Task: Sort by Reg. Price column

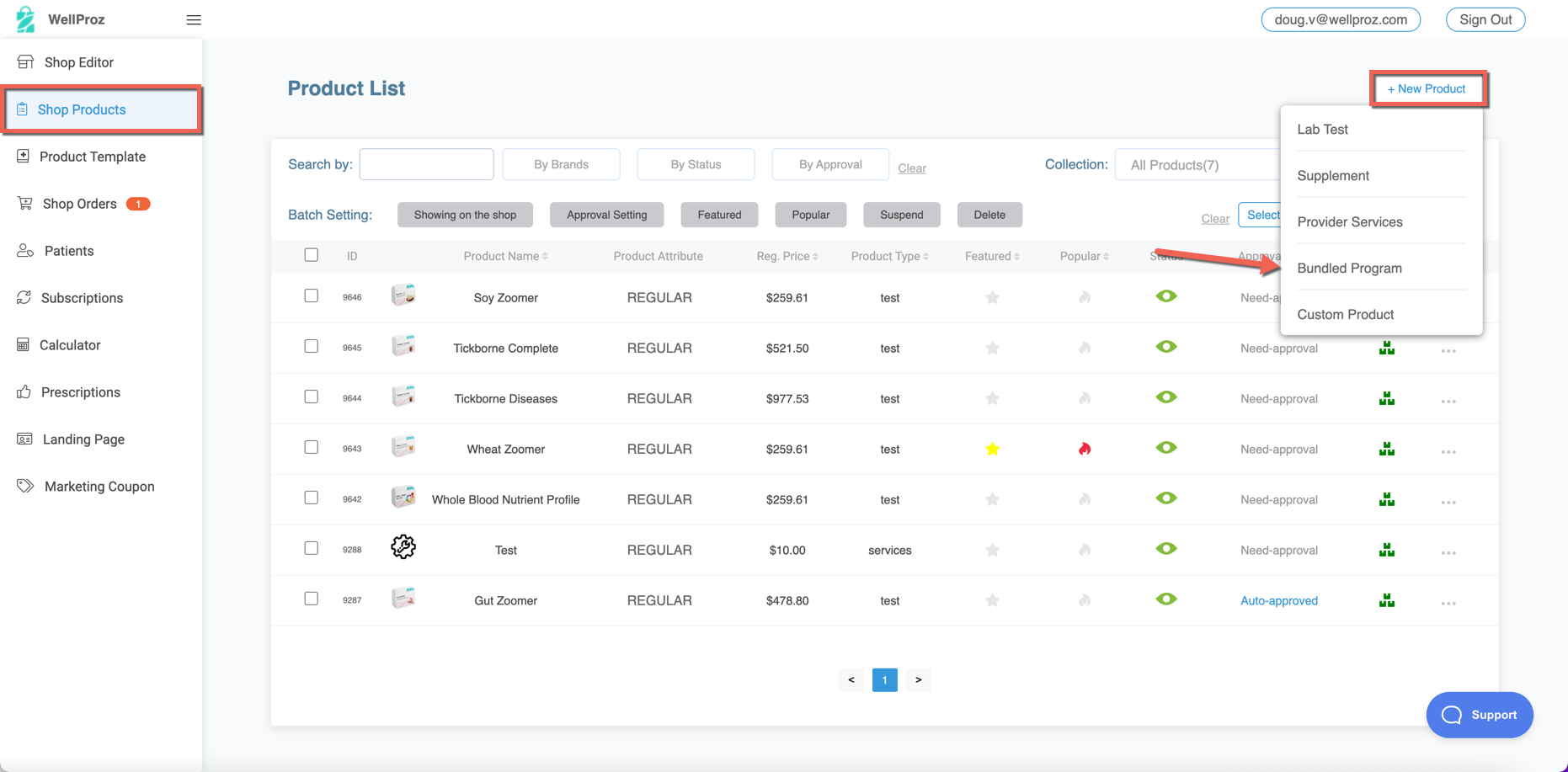Action: [x=787, y=256]
